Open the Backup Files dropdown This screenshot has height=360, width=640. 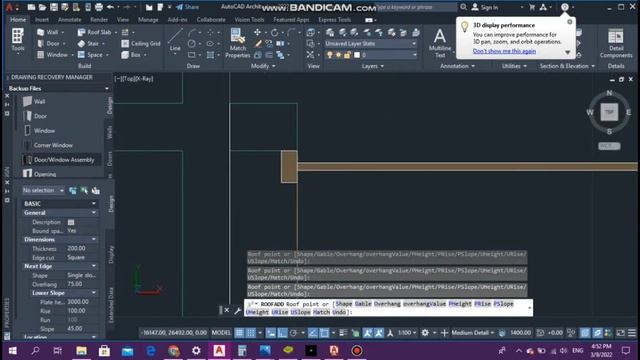58,88
